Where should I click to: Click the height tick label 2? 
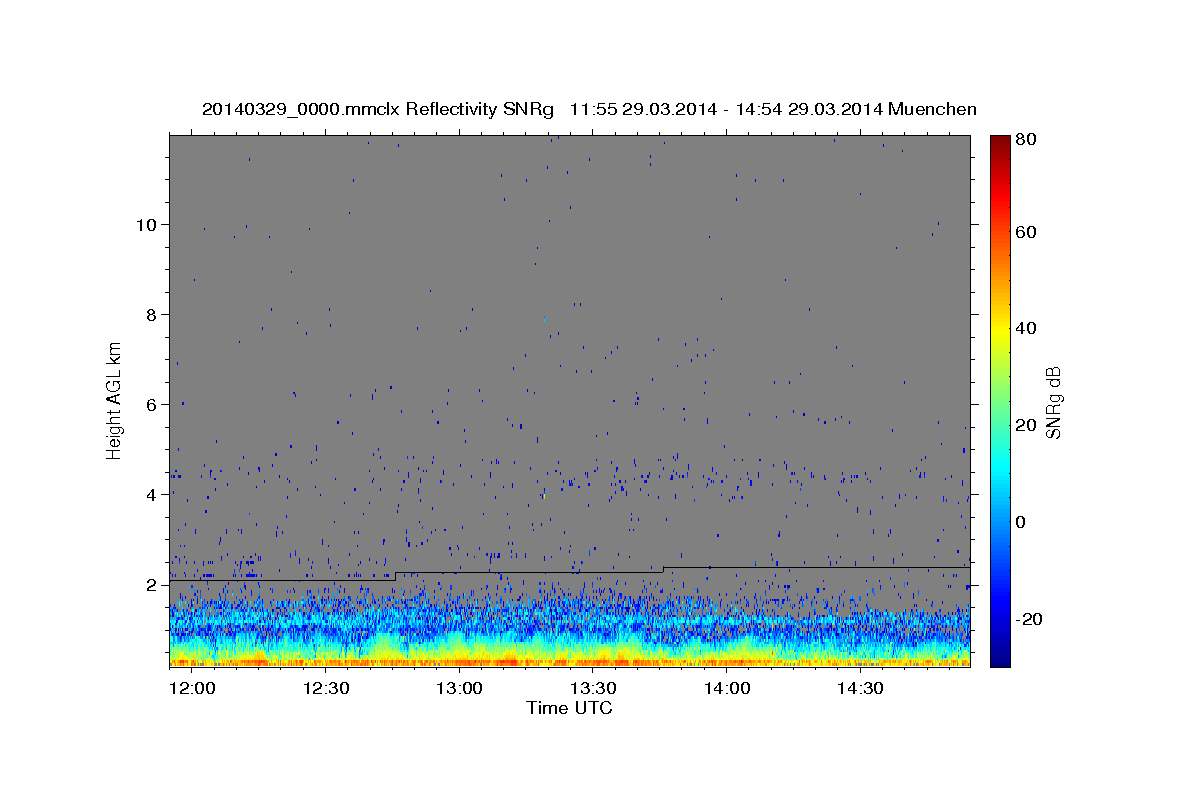point(152,585)
